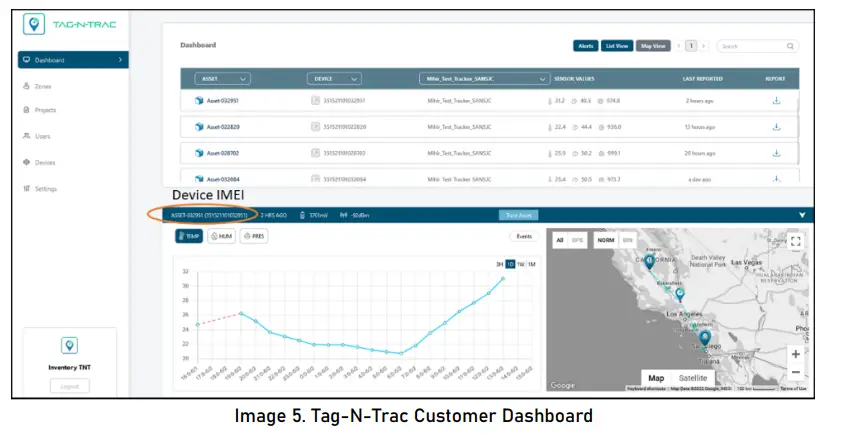The image size is (841, 442).
Task: Switch to Map View
Action: (653, 46)
